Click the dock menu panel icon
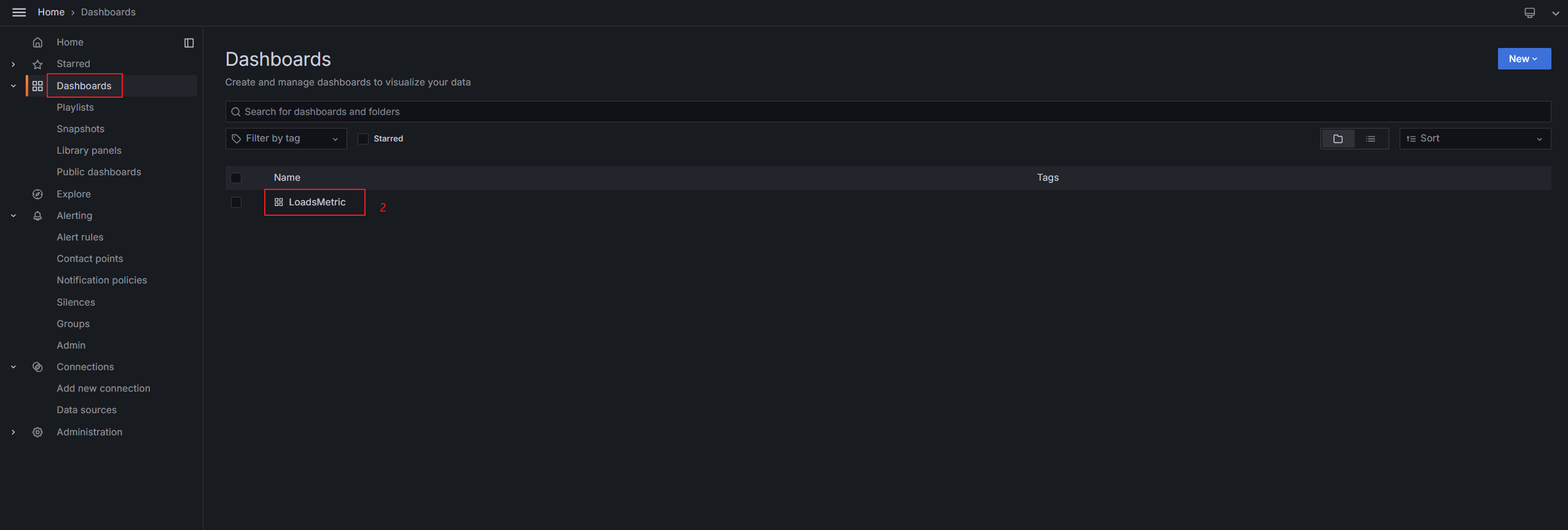The width and height of the screenshot is (1568, 530). (x=189, y=42)
